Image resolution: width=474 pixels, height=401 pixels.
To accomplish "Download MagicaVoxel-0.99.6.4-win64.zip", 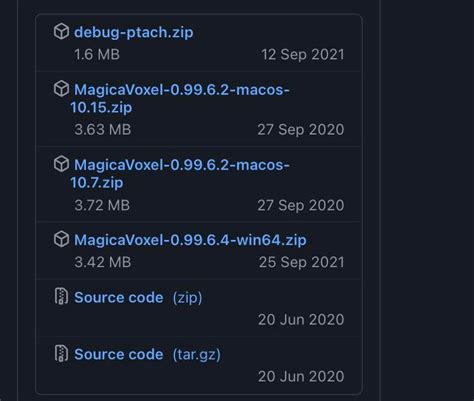I will coord(190,240).
